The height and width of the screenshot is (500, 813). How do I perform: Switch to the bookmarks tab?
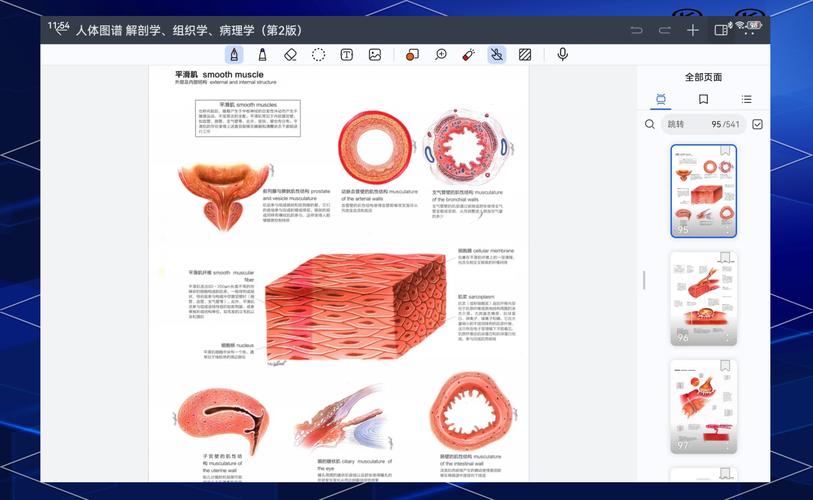pyautogui.click(x=703, y=99)
